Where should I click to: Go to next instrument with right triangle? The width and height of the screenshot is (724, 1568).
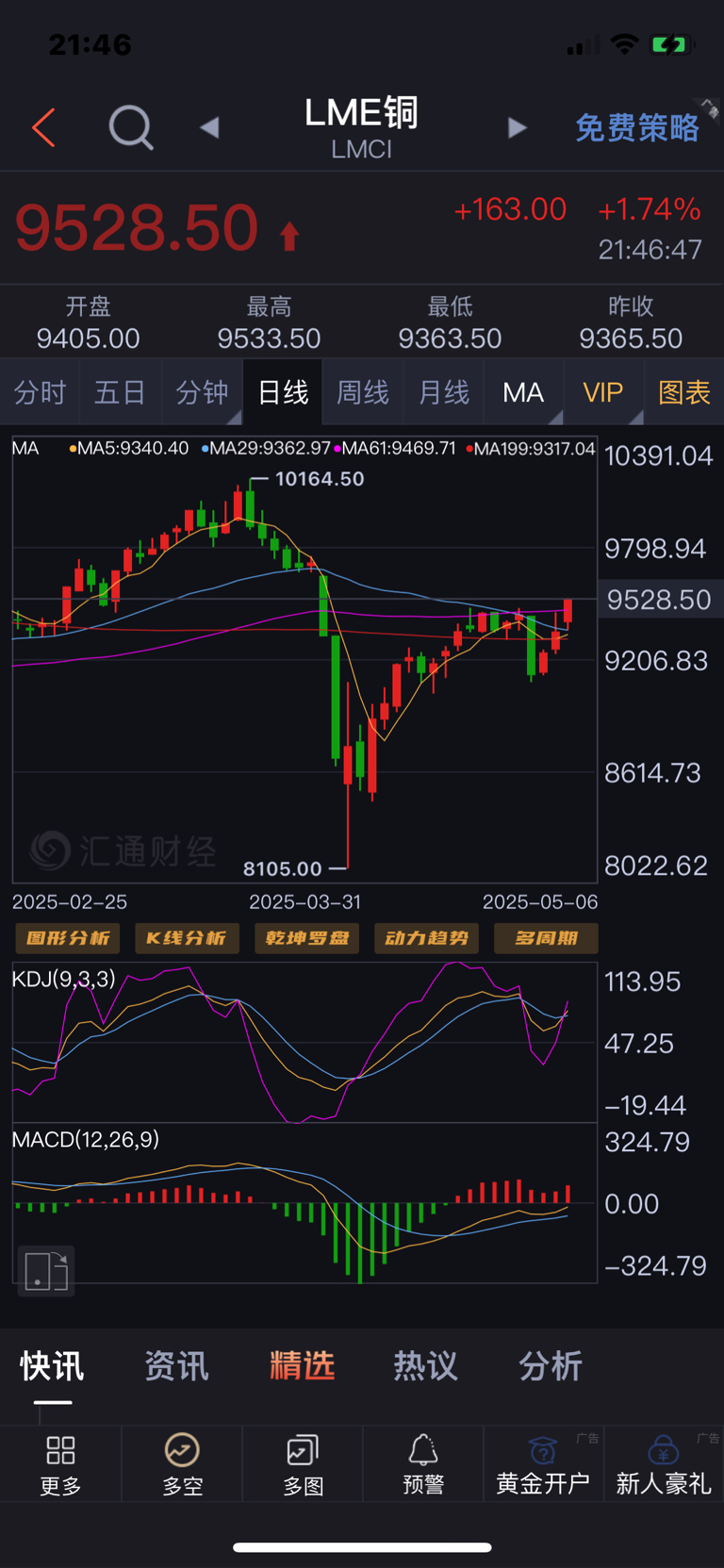click(x=517, y=127)
